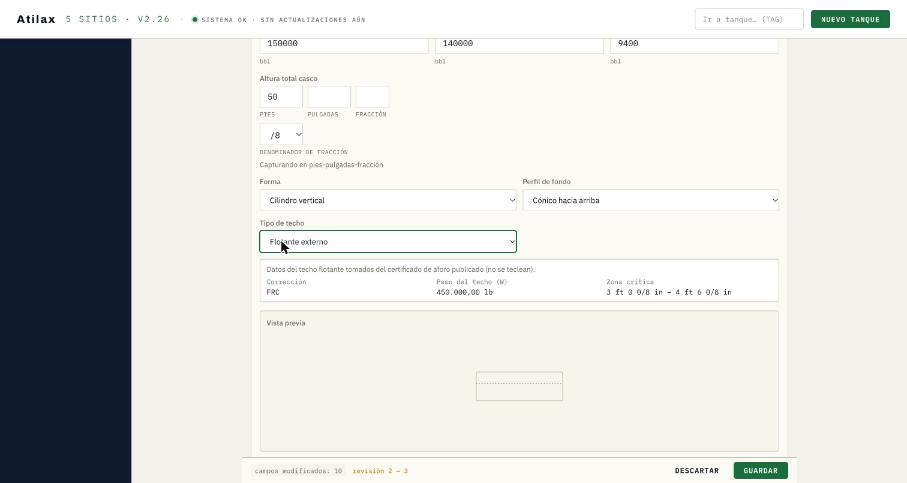Image resolution: width=907 pixels, height=483 pixels.
Task: Click the FRC correction value
Action: point(273,292)
